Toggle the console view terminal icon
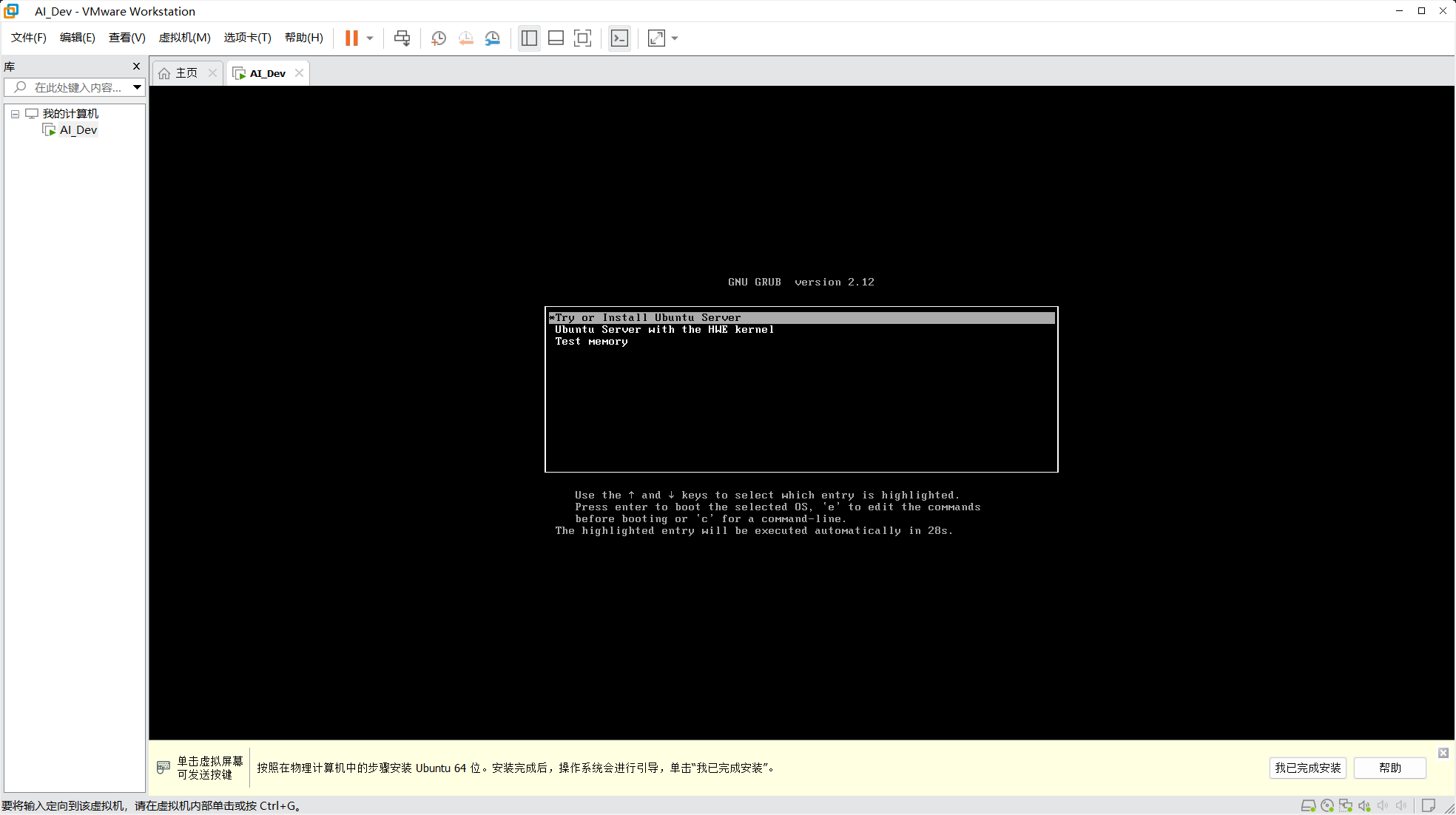1456x815 pixels. [x=619, y=38]
